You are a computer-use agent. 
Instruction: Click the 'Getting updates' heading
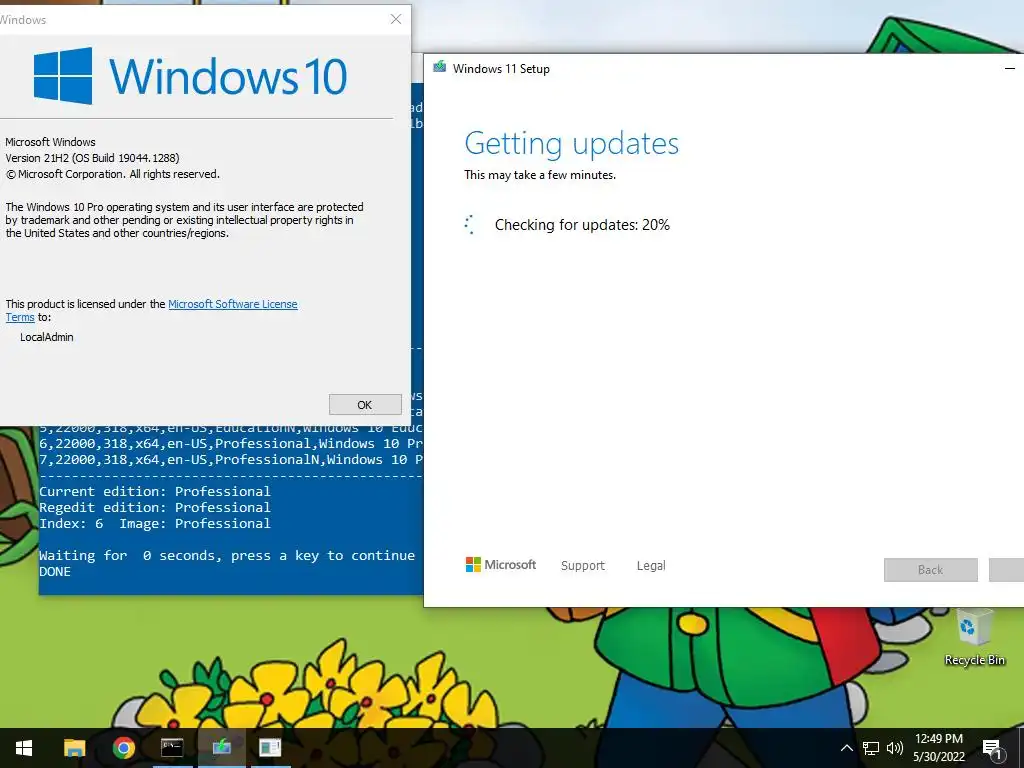coord(571,143)
